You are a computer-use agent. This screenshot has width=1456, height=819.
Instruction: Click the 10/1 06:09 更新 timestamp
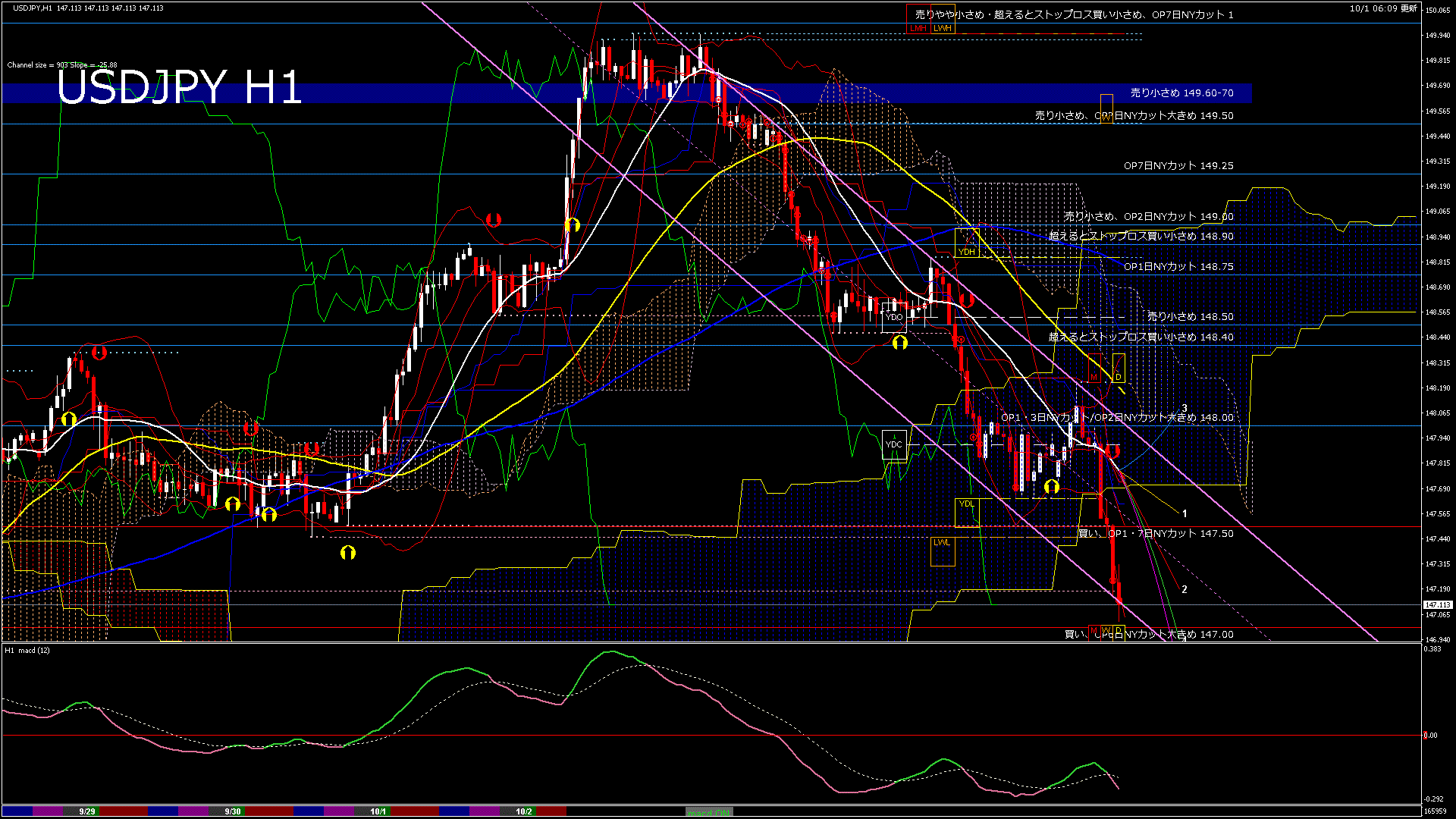click(x=1383, y=8)
